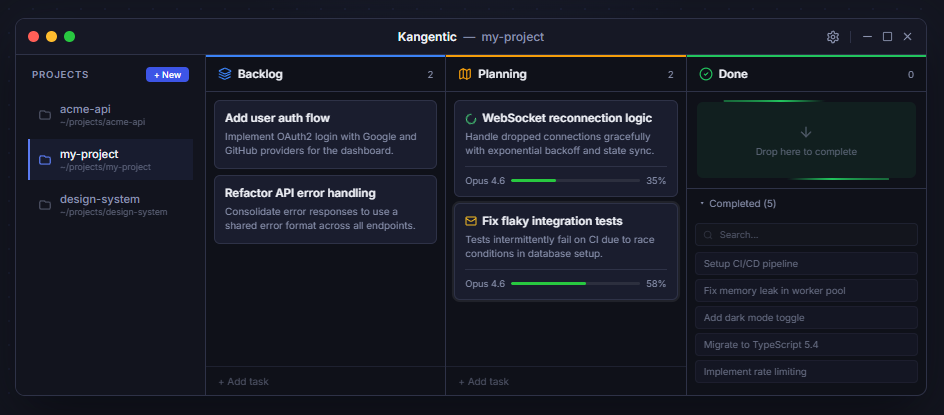Open completed task Implement rate limiting
Screen dimensions: 944x415
[806, 372]
